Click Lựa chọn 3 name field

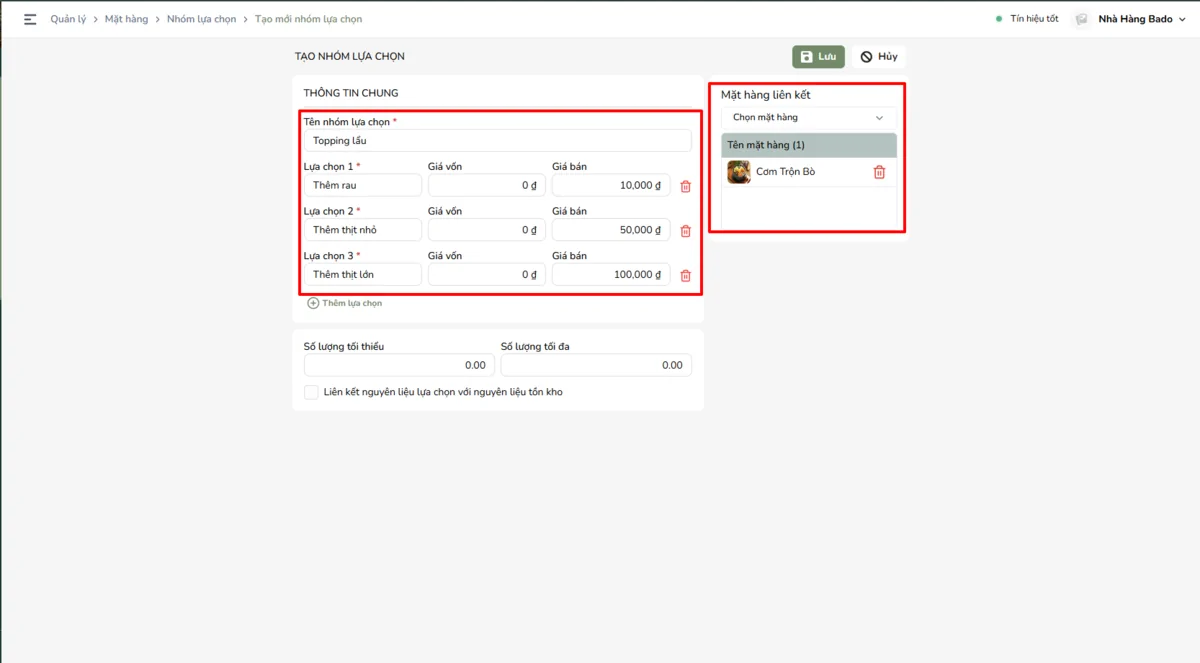363,274
